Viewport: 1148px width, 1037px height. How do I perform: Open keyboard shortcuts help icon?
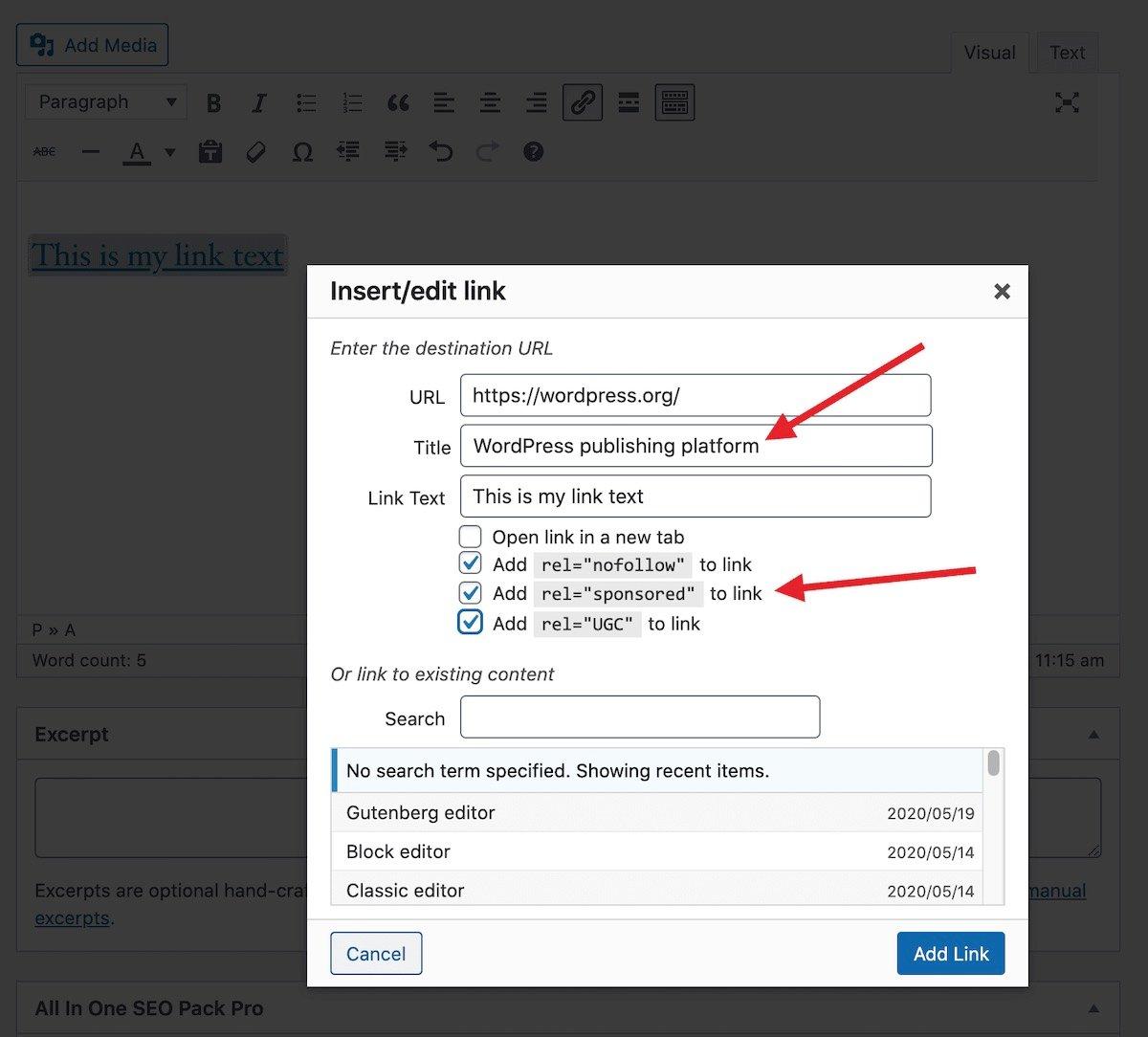tap(534, 151)
